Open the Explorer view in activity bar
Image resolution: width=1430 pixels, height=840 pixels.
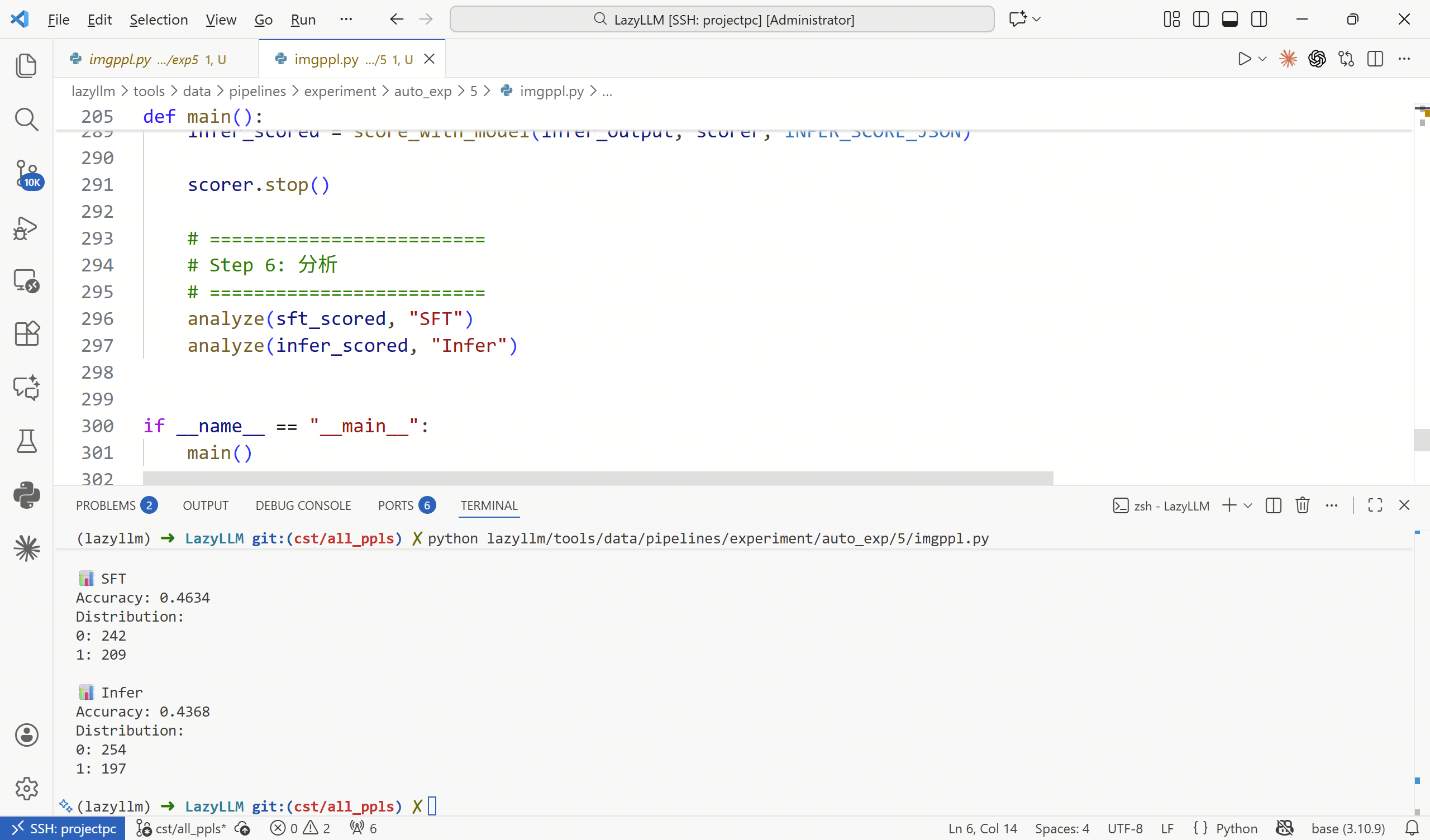click(26, 66)
